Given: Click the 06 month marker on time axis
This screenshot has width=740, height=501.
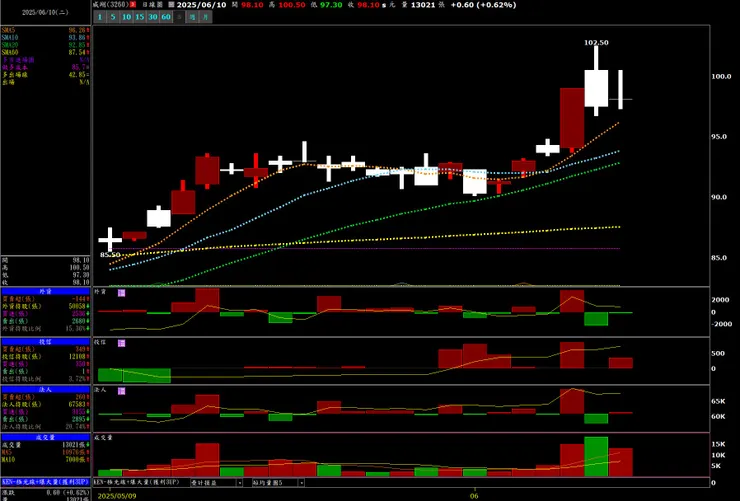Looking at the screenshot, I should tap(474, 496).
